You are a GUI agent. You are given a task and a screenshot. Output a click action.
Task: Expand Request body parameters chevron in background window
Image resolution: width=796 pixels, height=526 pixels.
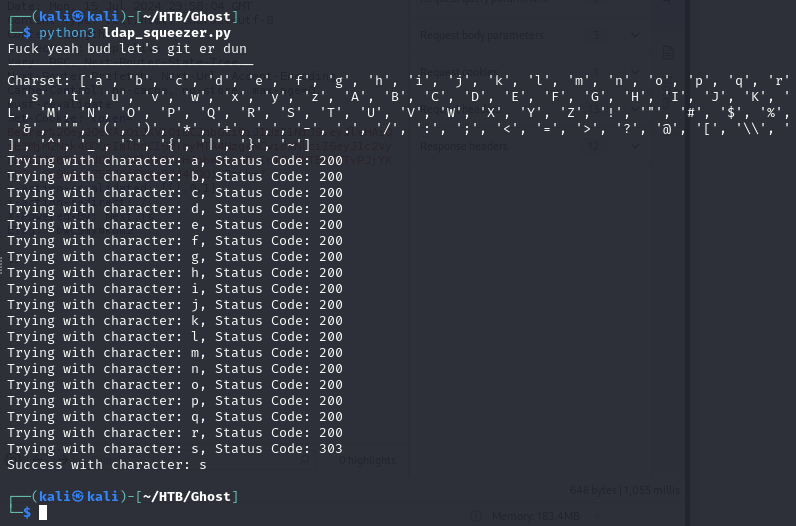coord(635,35)
